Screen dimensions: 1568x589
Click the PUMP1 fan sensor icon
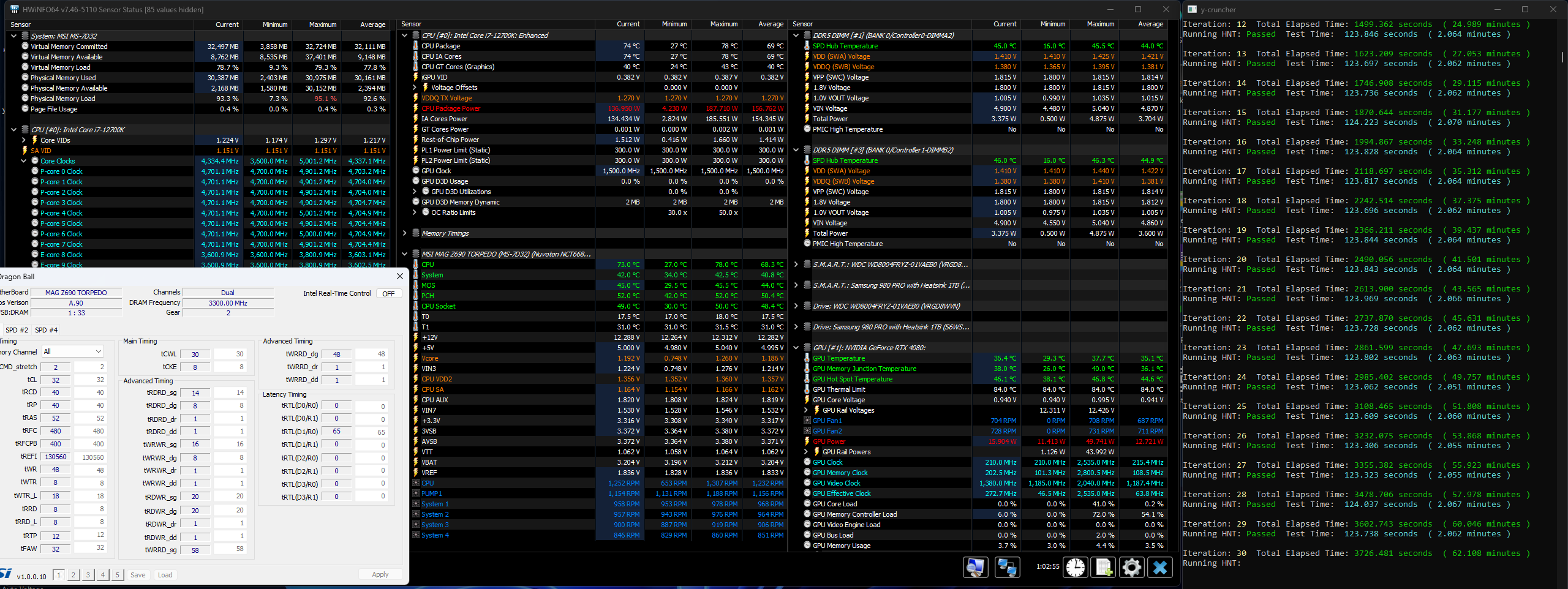pyautogui.click(x=416, y=493)
